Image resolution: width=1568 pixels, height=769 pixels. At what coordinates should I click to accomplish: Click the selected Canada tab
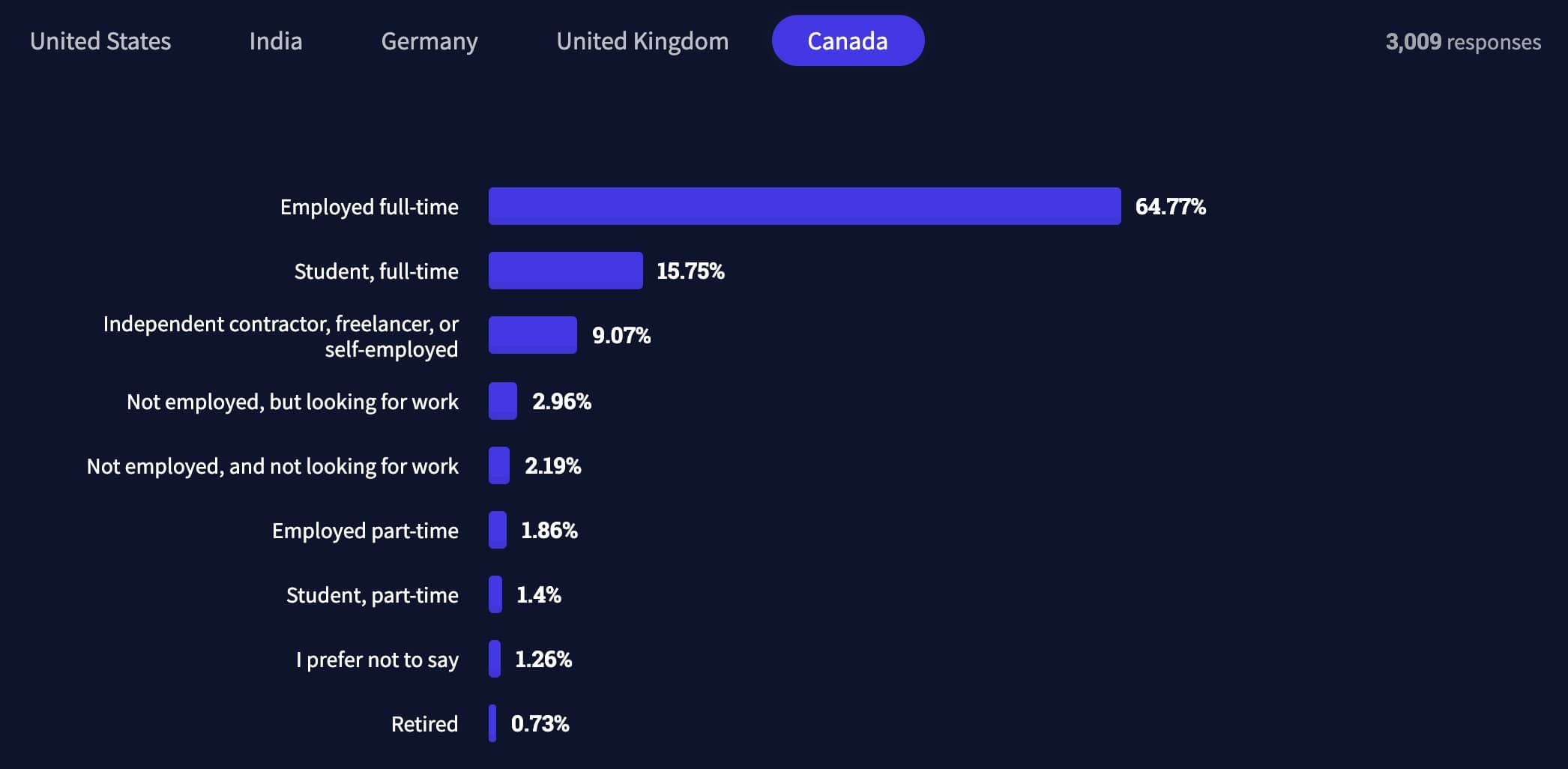tap(848, 41)
